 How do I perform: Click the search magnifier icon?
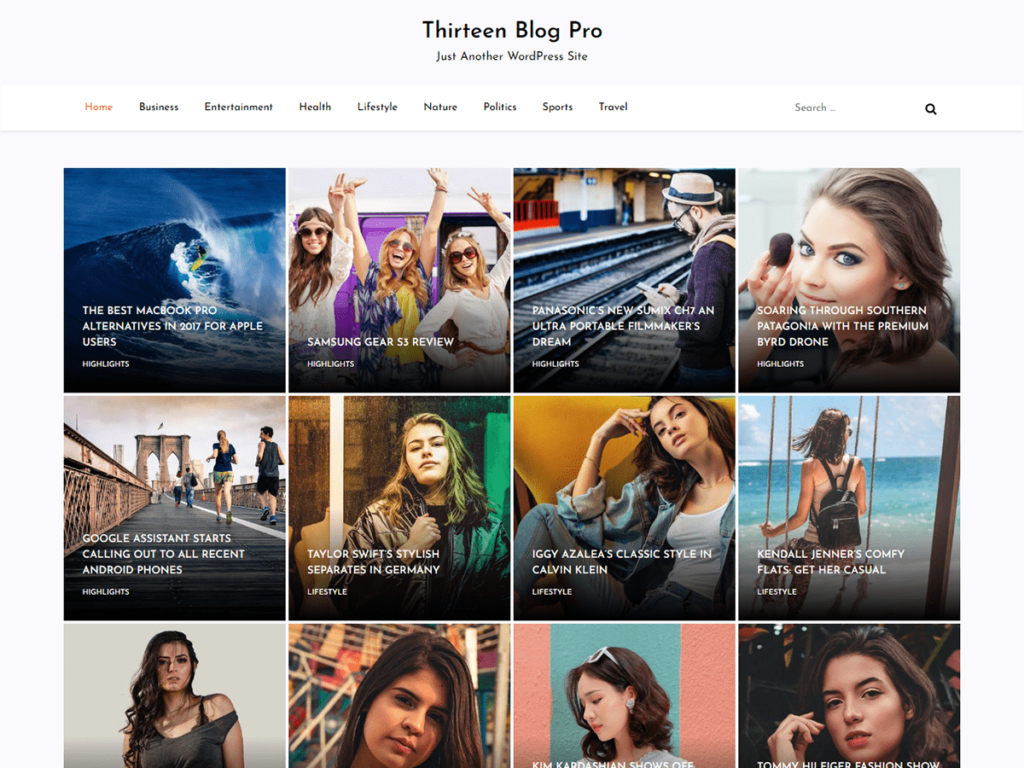click(x=931, y=109)
